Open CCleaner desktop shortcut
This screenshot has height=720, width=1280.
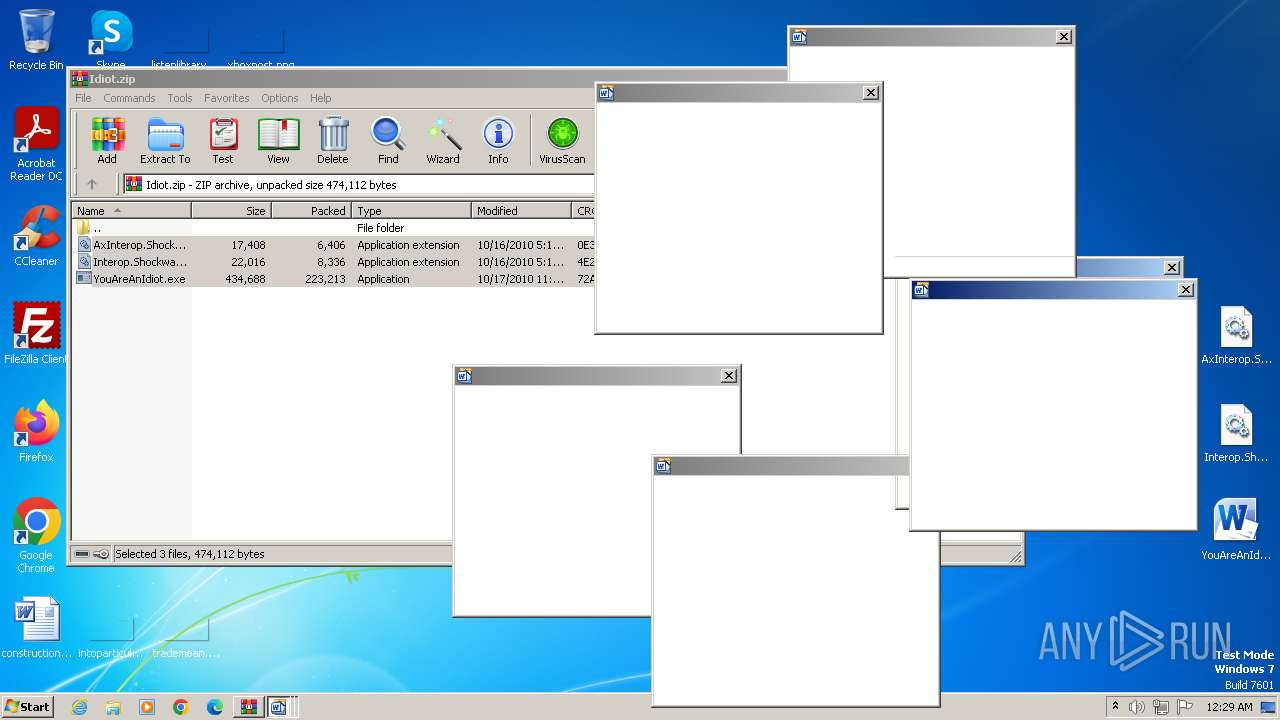point(36,236)
